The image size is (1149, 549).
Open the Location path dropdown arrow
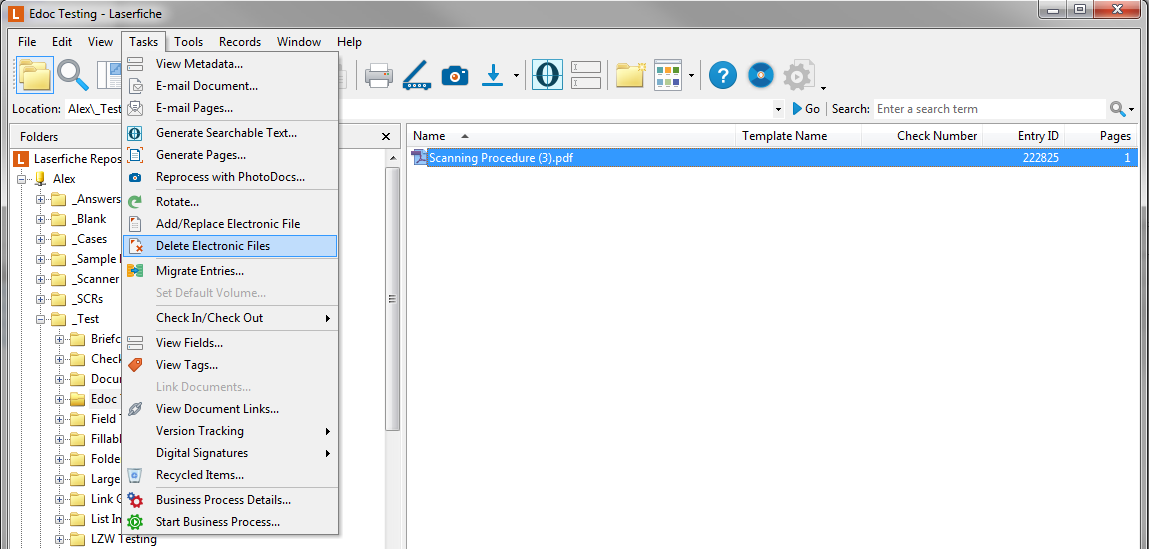tap(777, 109)
